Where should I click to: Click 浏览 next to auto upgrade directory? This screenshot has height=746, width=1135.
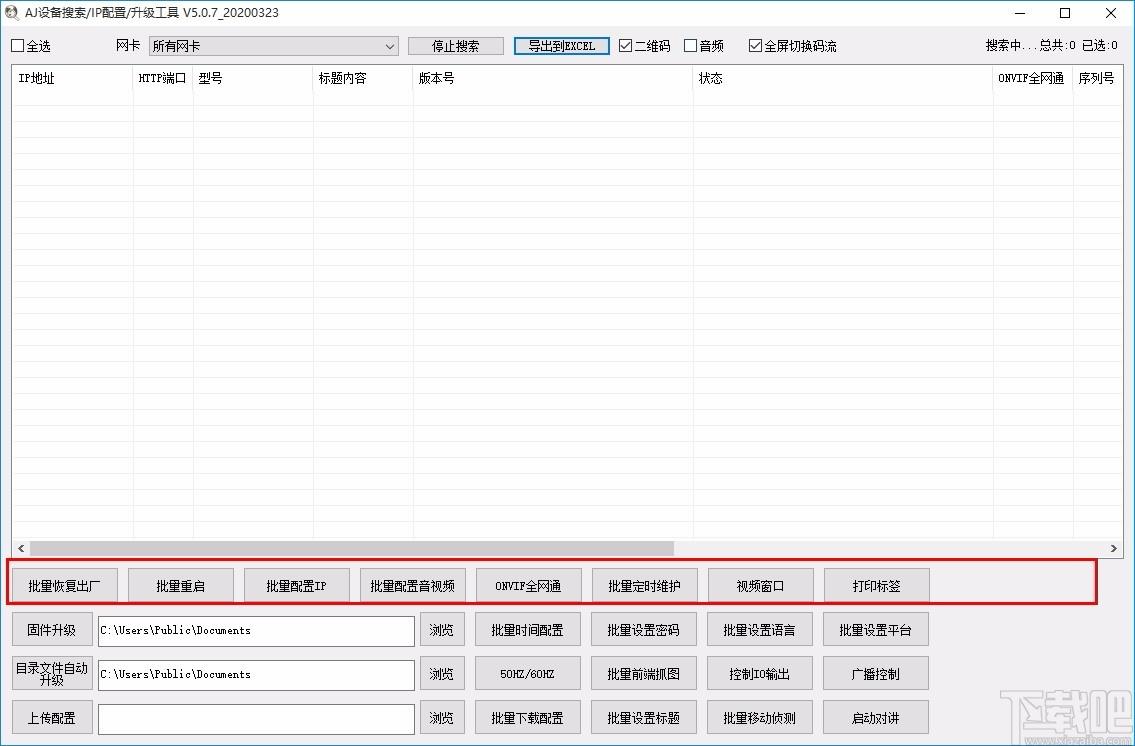click(442, 674)
